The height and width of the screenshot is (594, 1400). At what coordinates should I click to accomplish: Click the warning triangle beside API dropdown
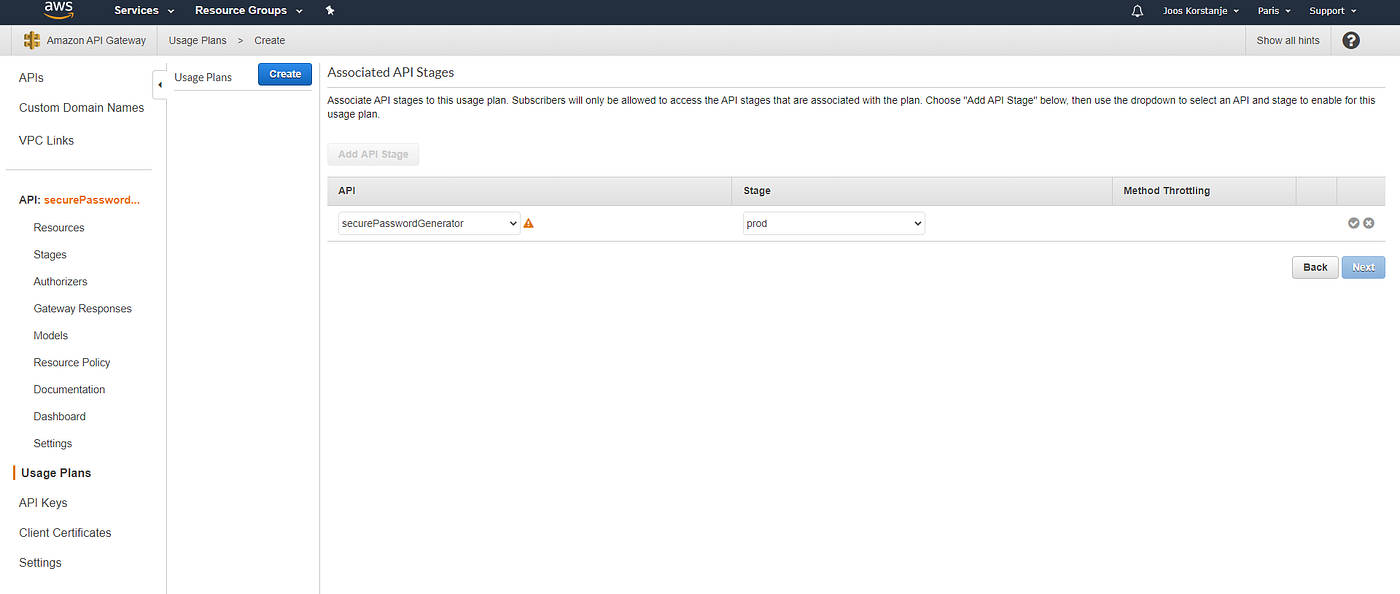529,224
